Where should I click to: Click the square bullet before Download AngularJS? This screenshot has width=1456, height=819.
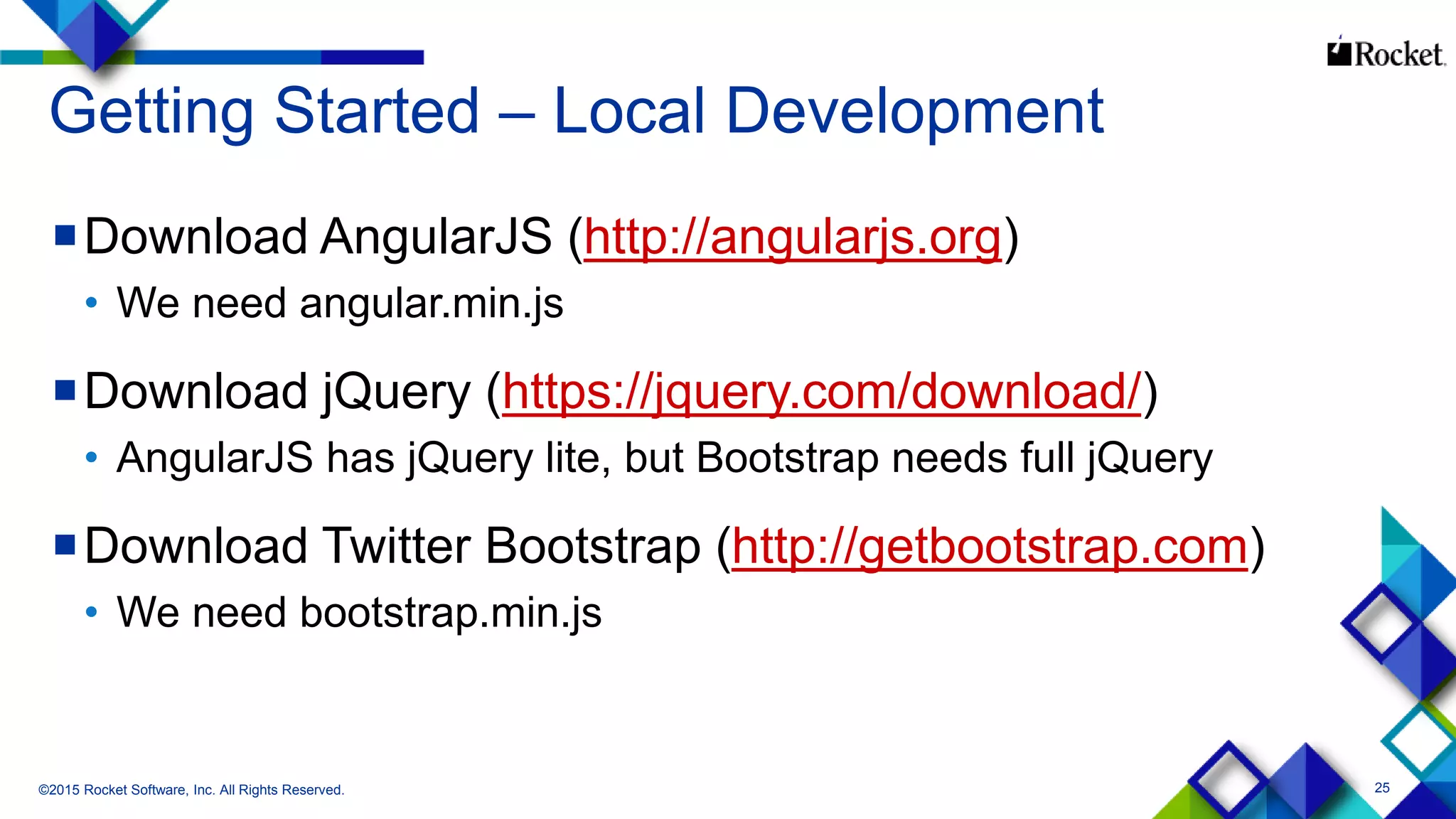(65, 235)
